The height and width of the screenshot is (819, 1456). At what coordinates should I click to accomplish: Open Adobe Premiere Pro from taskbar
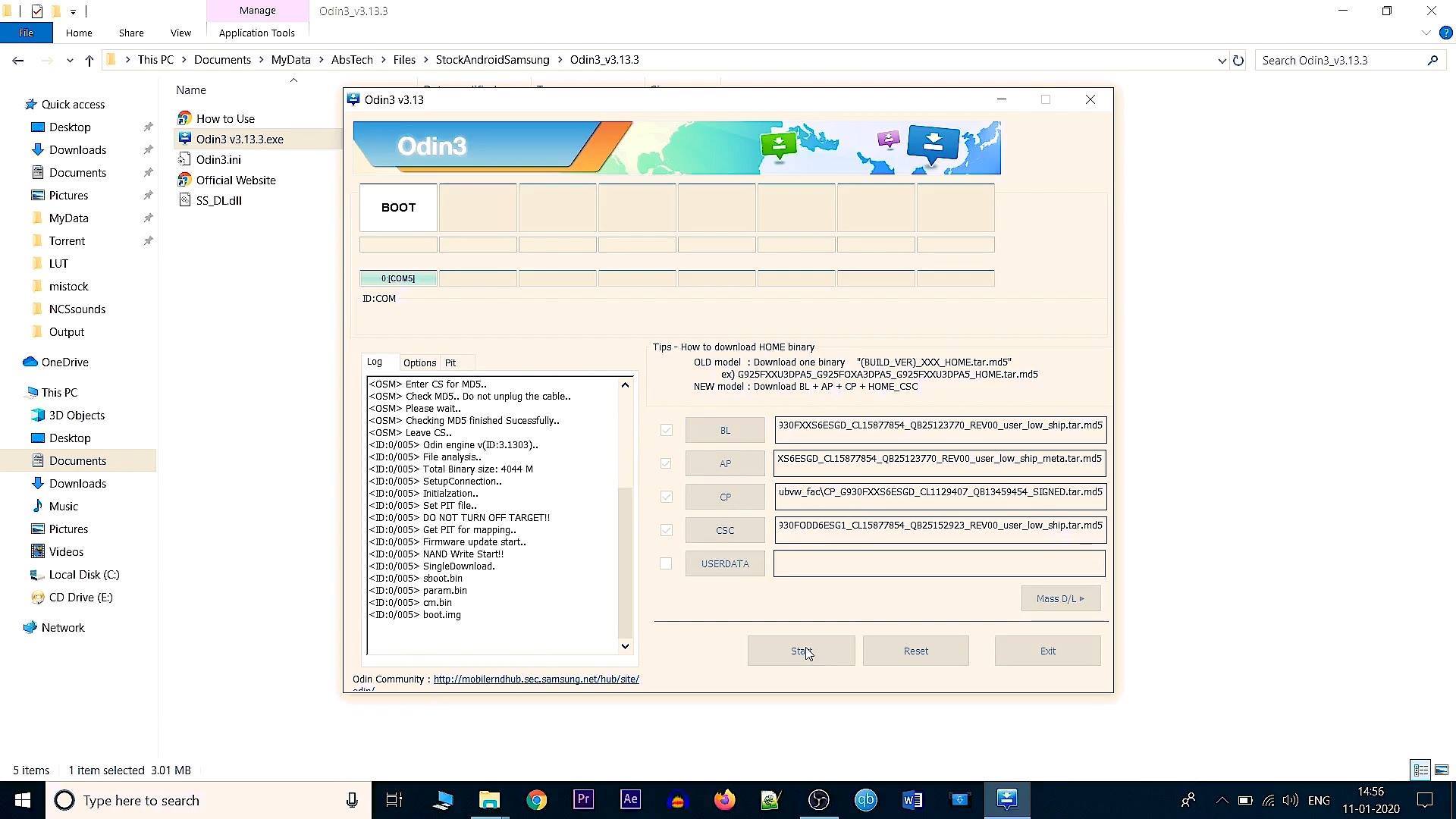583,800
